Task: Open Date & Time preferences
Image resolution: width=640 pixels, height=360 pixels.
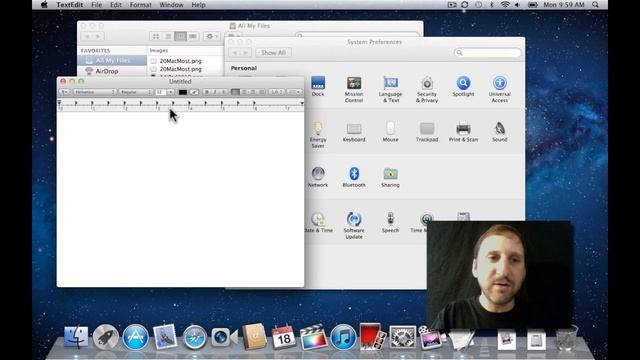Action: tap(318, 223)
